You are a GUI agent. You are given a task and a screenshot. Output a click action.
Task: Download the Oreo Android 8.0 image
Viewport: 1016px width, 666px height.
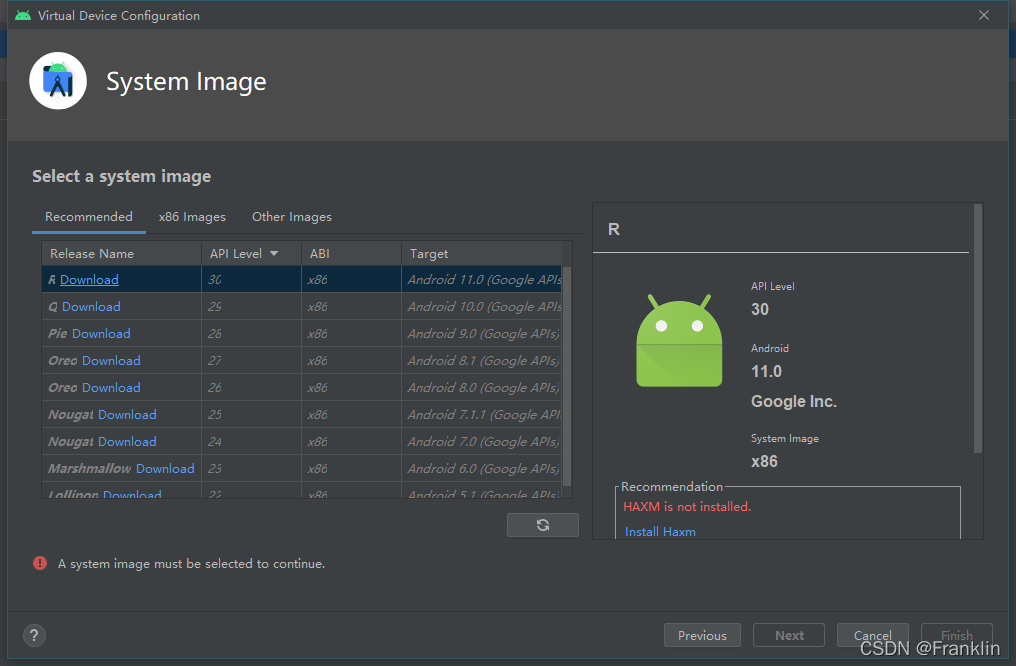tap(111, 387)
